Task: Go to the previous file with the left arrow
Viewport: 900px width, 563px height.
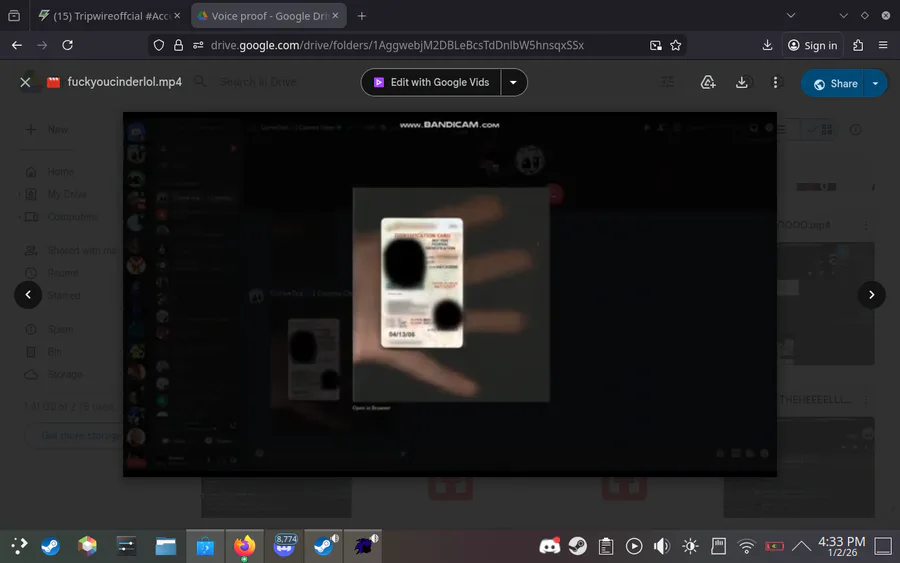Action: [x=28, y=294]
